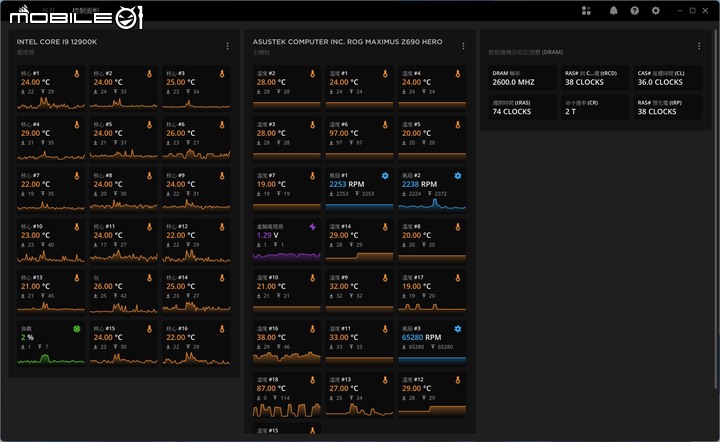Viewport: 720px width, 442px height.
Task: Click green CPU load icon on 負載 card
Action: 77,329
